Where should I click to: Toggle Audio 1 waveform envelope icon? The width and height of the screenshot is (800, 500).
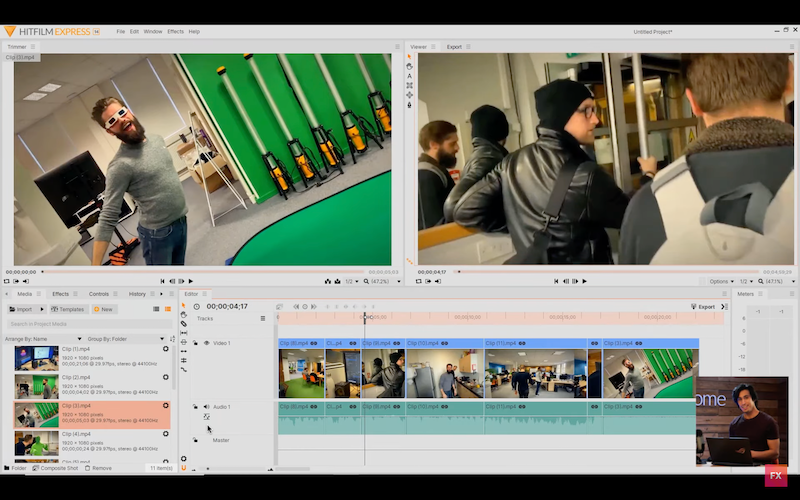[206, 417]
